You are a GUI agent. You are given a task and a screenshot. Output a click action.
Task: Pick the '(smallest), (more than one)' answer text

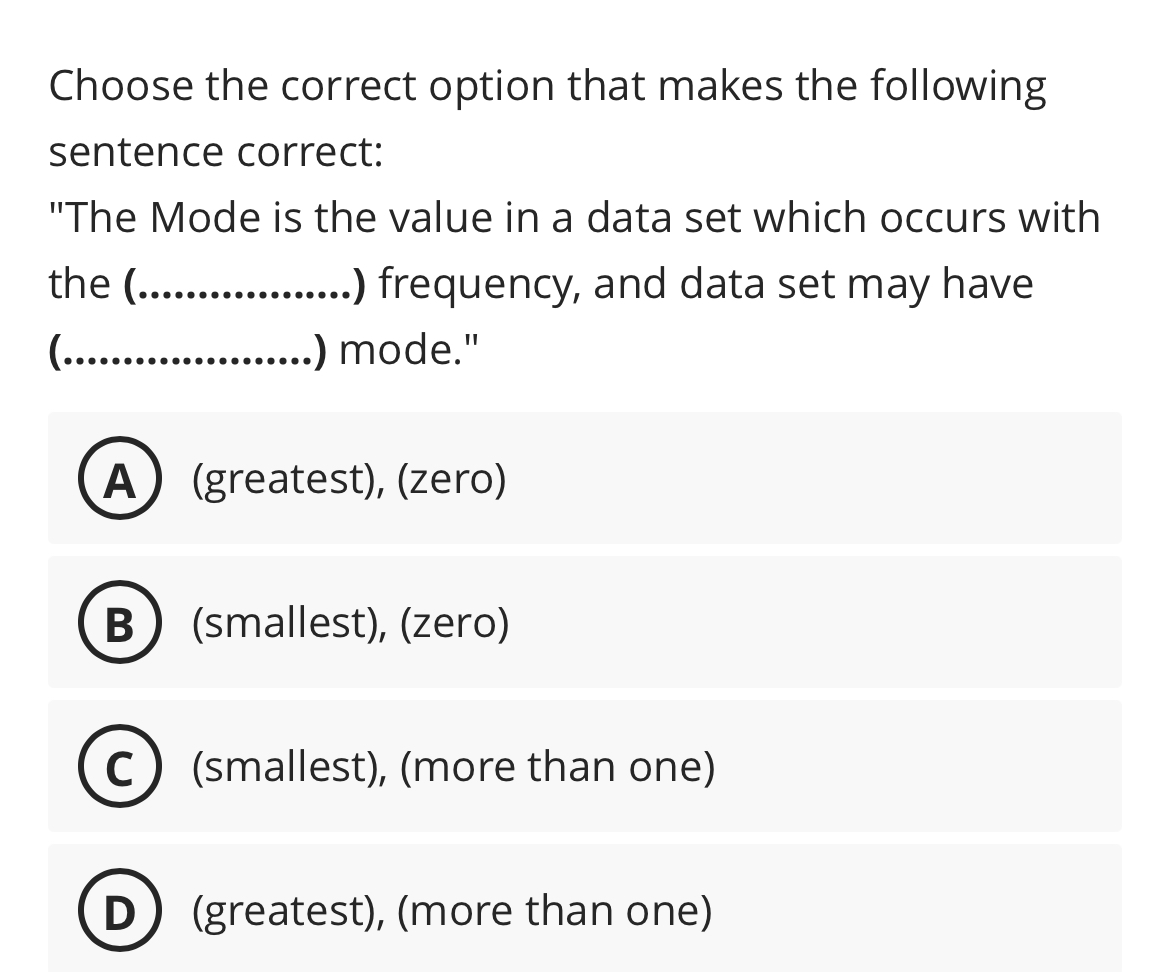(454, 767)
